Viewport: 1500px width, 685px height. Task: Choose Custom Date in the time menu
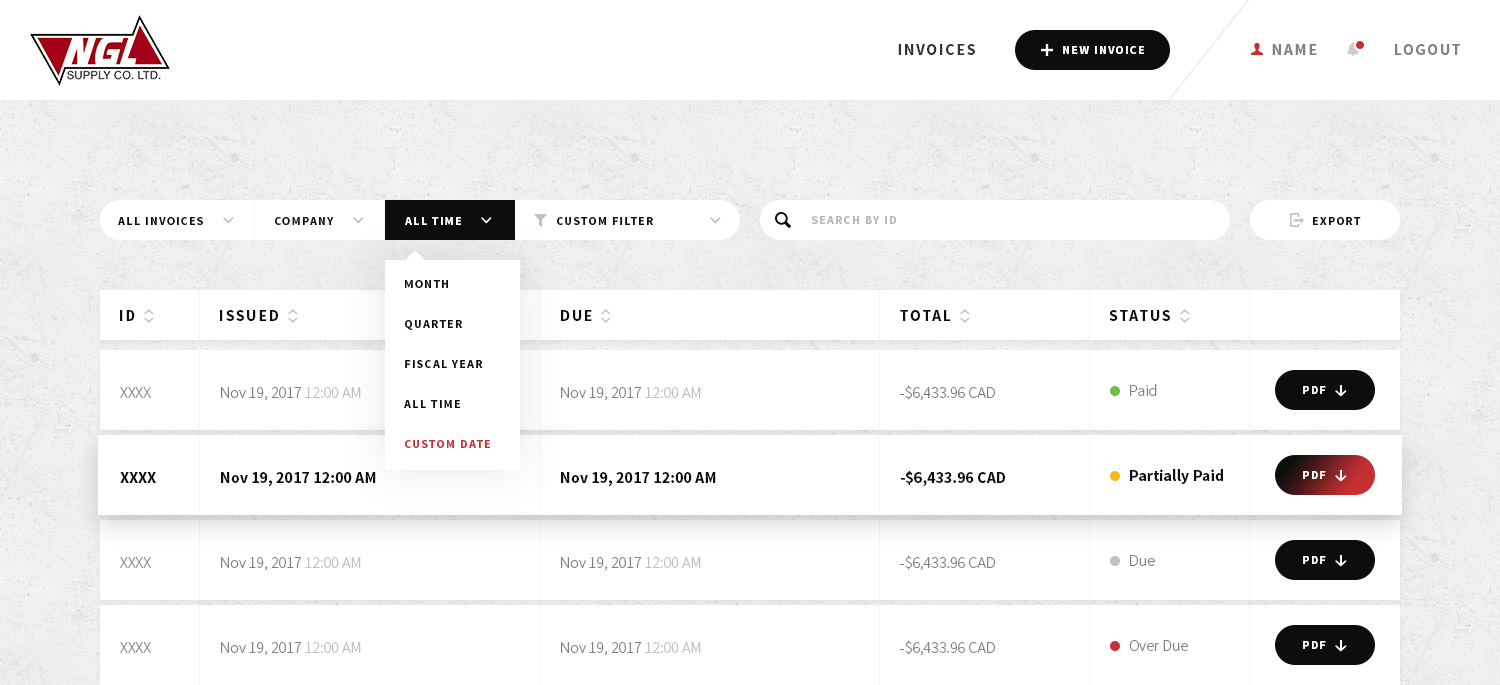[x=447, y=444]
